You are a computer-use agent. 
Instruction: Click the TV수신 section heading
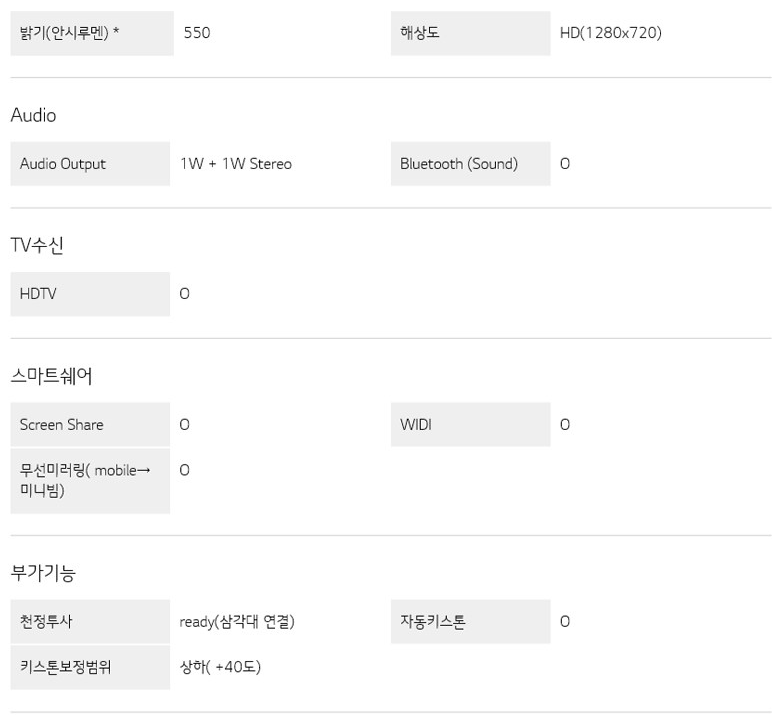37,245
